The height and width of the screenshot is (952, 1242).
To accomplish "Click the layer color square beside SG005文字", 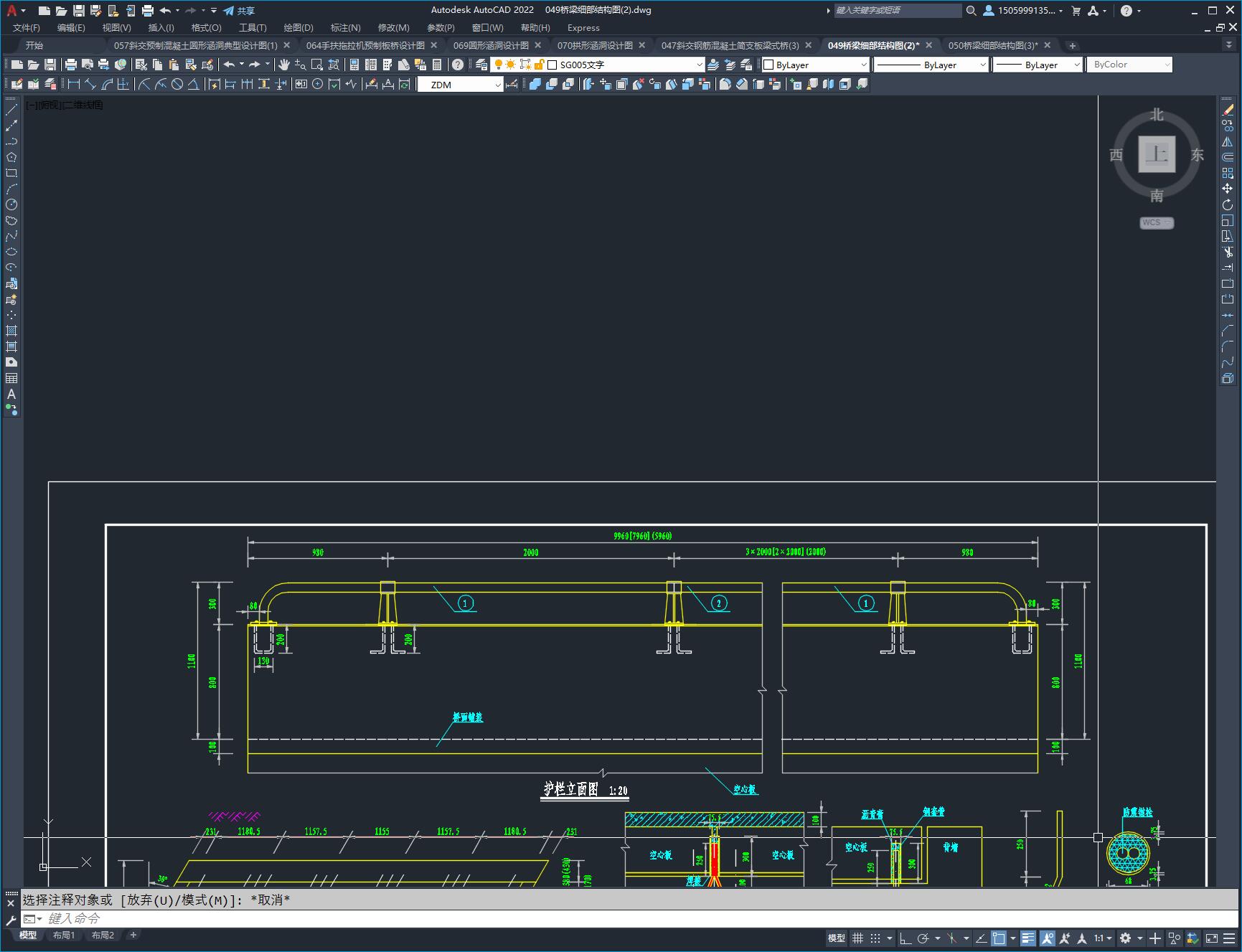I will click(x=552, y=65).
